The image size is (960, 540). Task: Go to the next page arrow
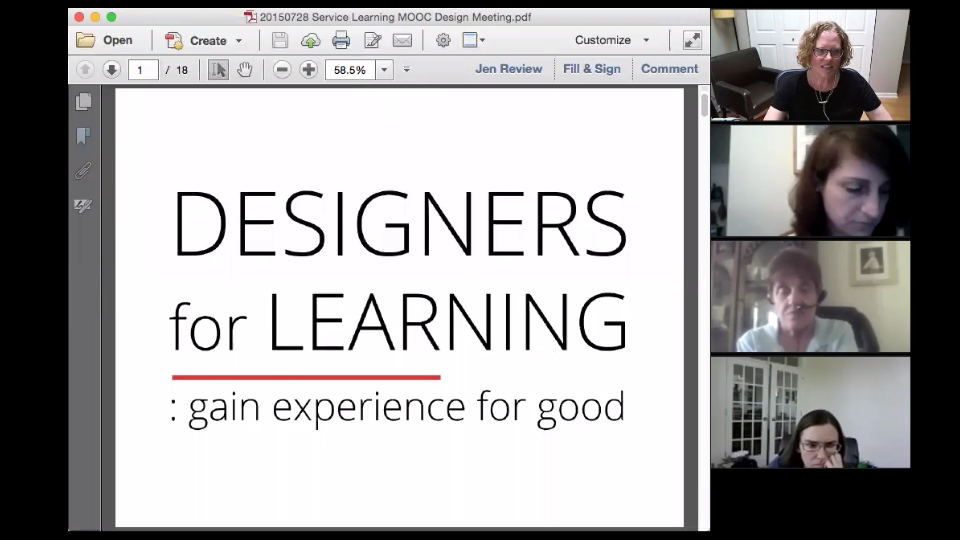(x=111, y=70)
